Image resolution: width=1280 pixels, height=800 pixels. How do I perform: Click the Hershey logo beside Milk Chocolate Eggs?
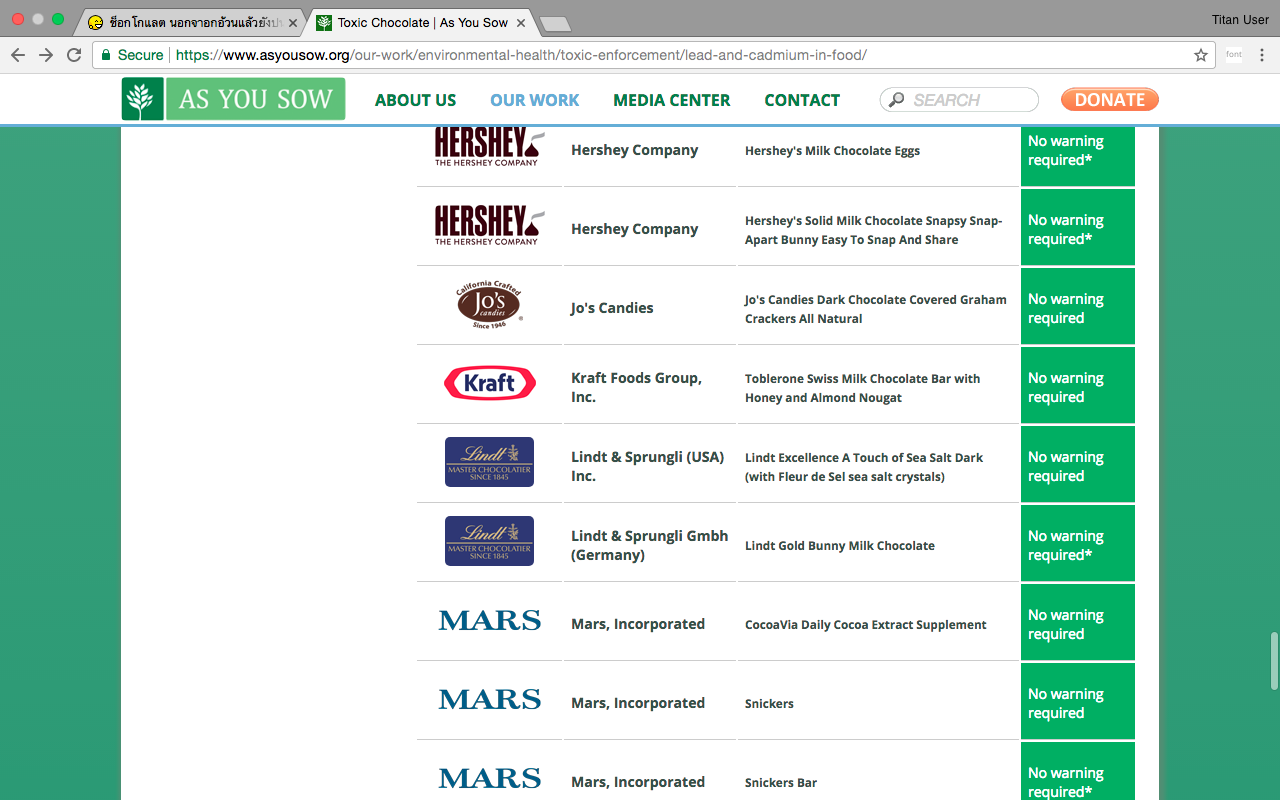click(x=490, y=148)
